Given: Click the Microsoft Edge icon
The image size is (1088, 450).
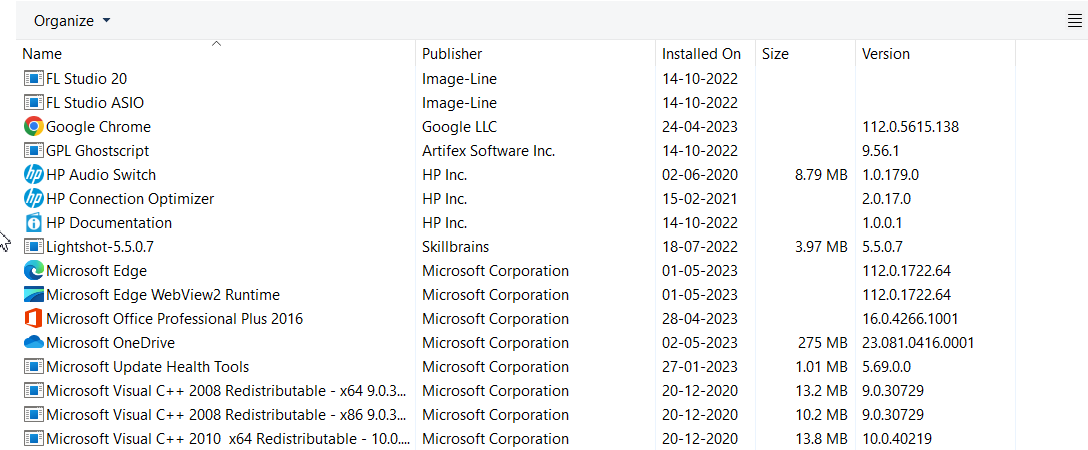Looking at the screenshot, I should click(x=33, y=271).
